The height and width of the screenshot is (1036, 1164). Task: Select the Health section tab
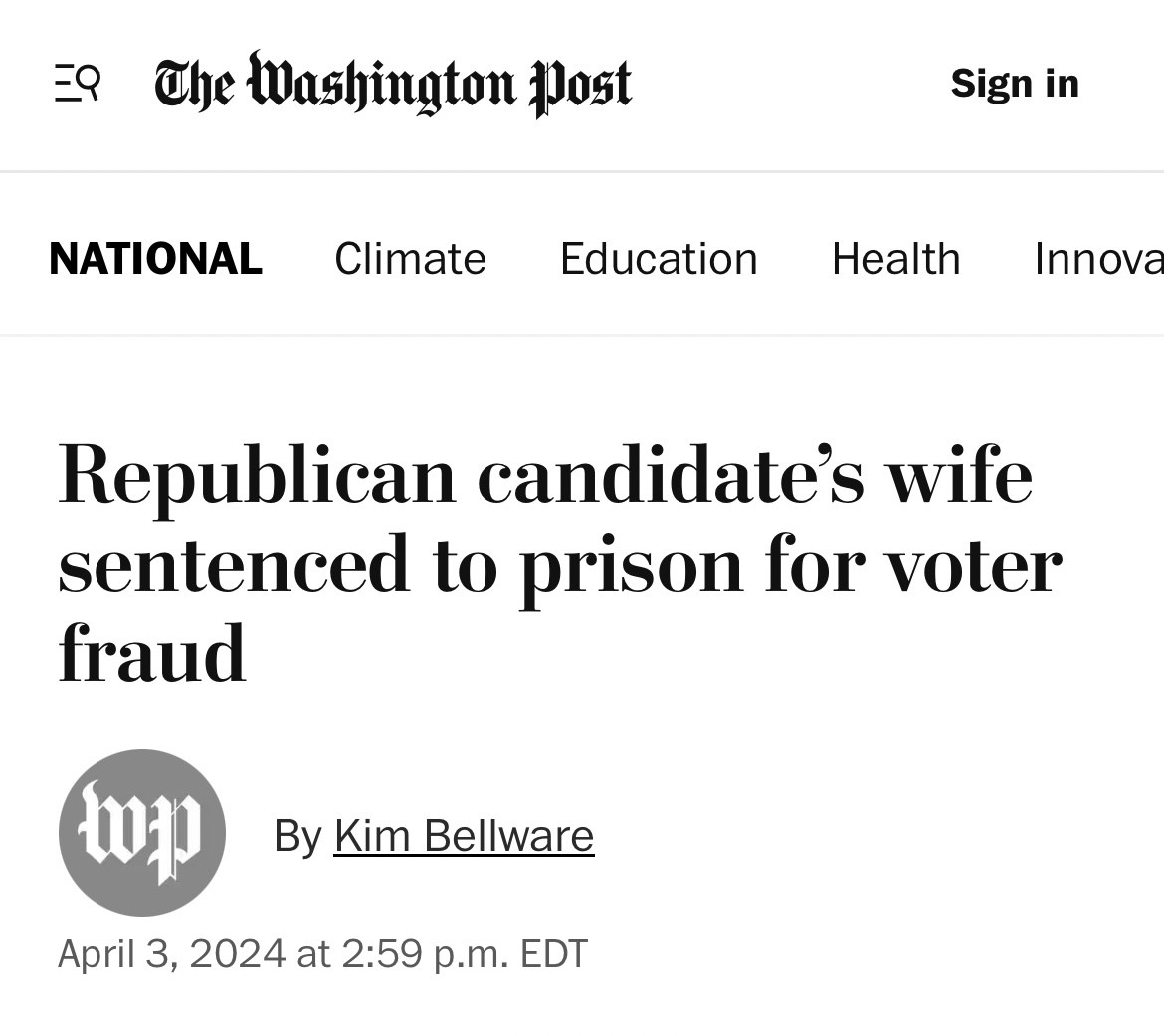coord(896,259)
